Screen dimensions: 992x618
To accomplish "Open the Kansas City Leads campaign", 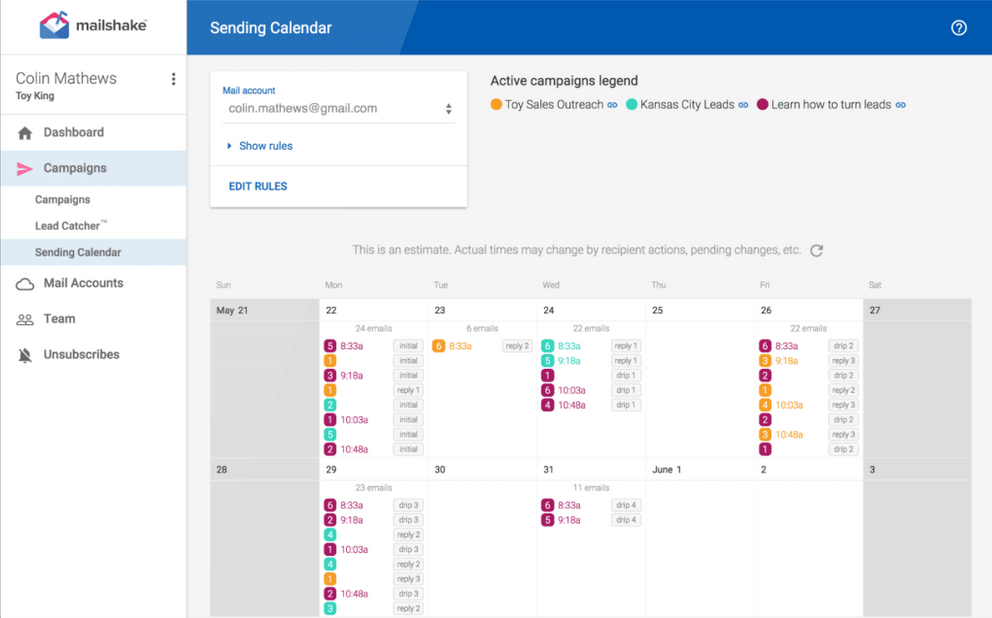I will click(x=687, y=105).
